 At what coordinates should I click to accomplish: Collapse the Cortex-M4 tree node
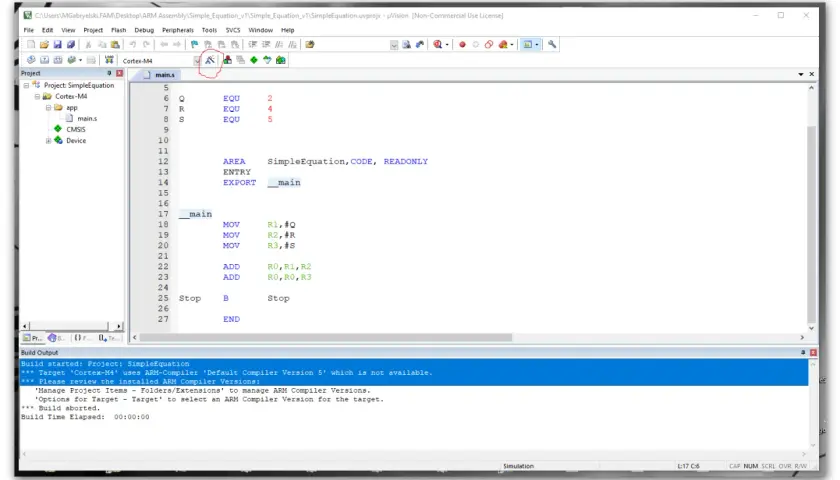pyautogui.click(x=37, y=97)
